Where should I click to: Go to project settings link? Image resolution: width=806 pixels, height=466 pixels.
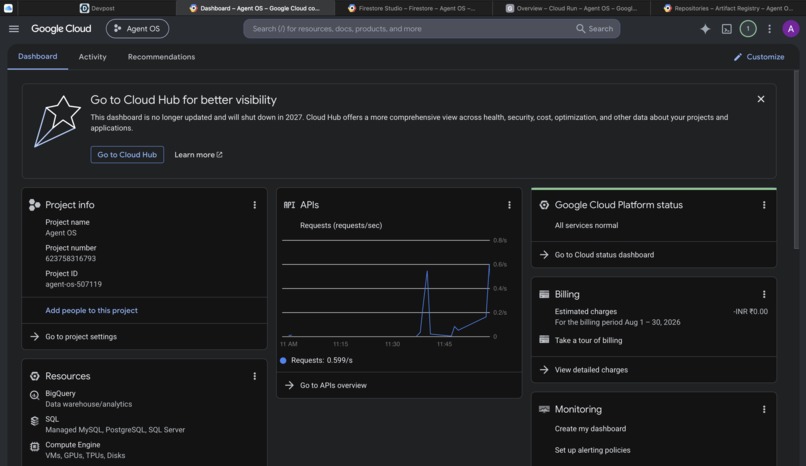point(81,337)
